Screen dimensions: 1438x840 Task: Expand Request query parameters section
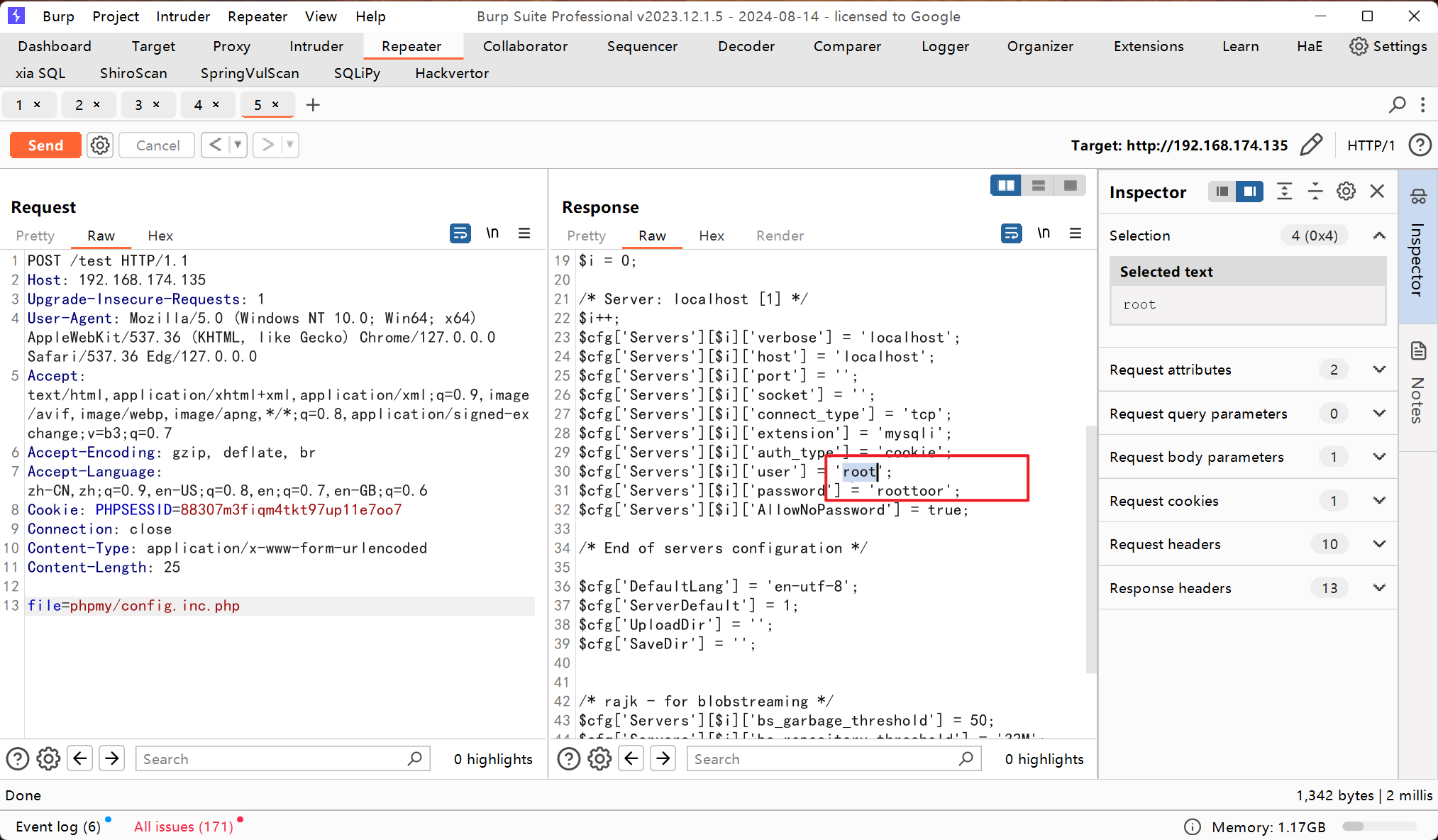[1379, 414]
